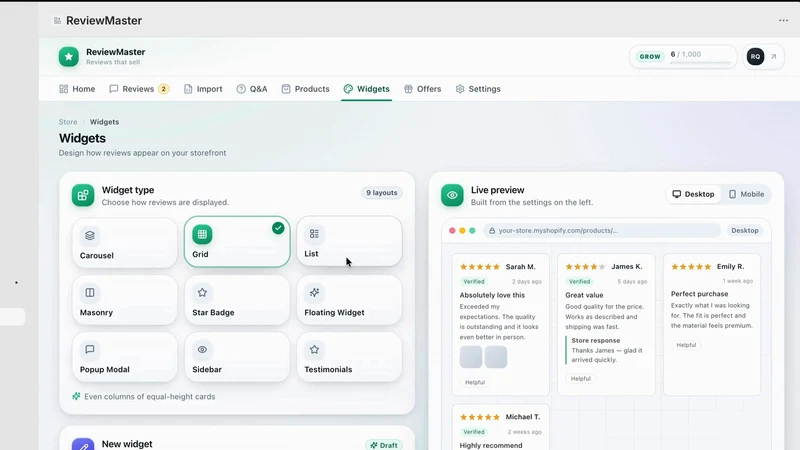Image resolution: width=800 pixels, height=450 pixels.
Task: Pick the Star Badge widget icon
Action: point(202,292)
